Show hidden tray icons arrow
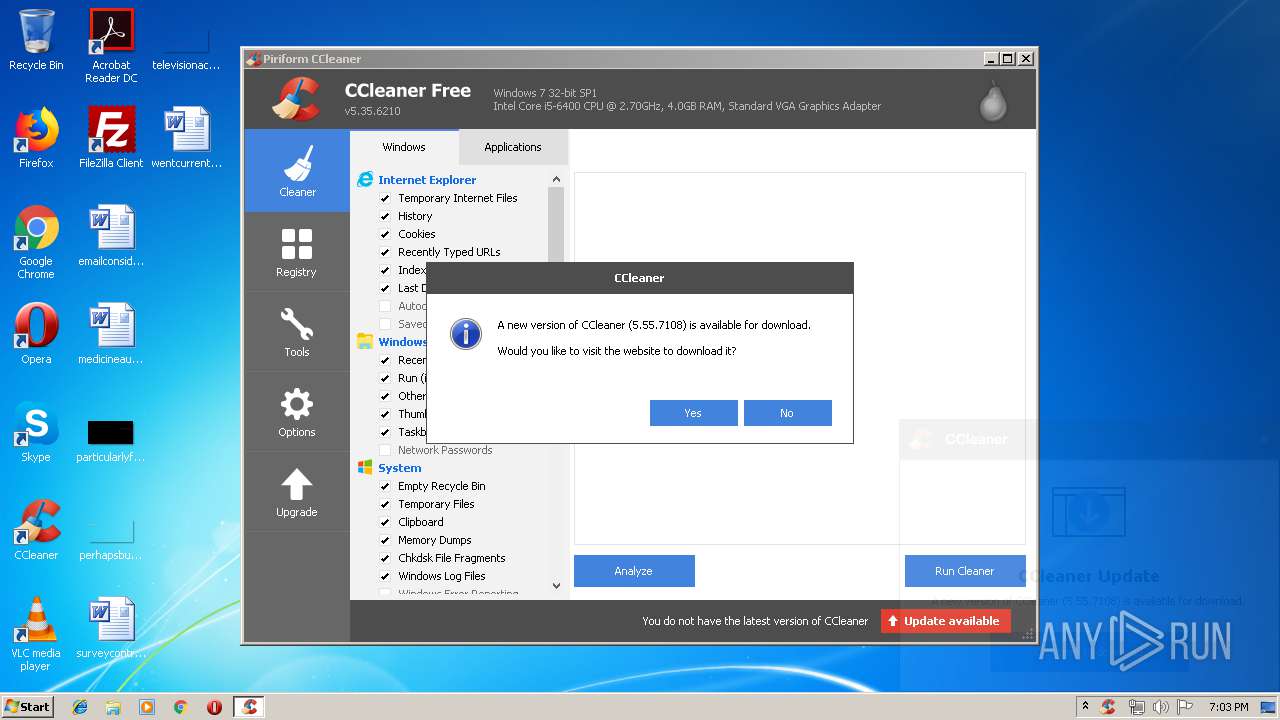This screenshot has width=1280, height=720. tap(1085, 707)
